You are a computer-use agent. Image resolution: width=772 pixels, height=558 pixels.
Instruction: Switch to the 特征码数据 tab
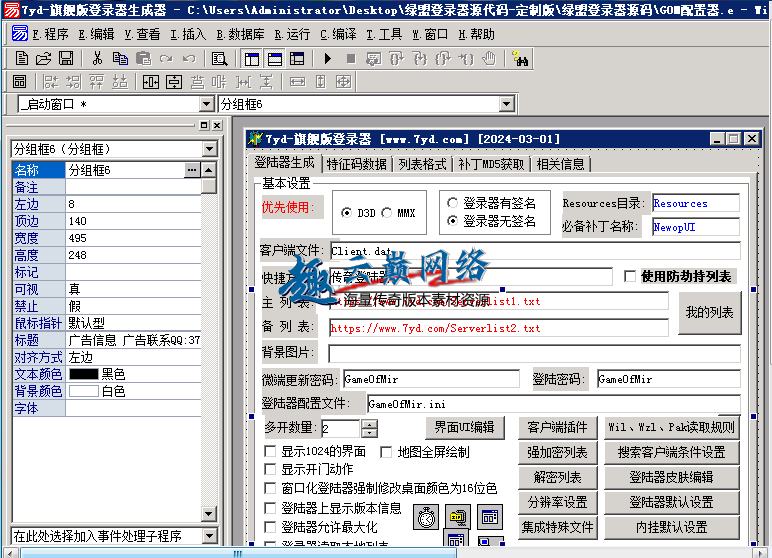[x=356, y=164]
